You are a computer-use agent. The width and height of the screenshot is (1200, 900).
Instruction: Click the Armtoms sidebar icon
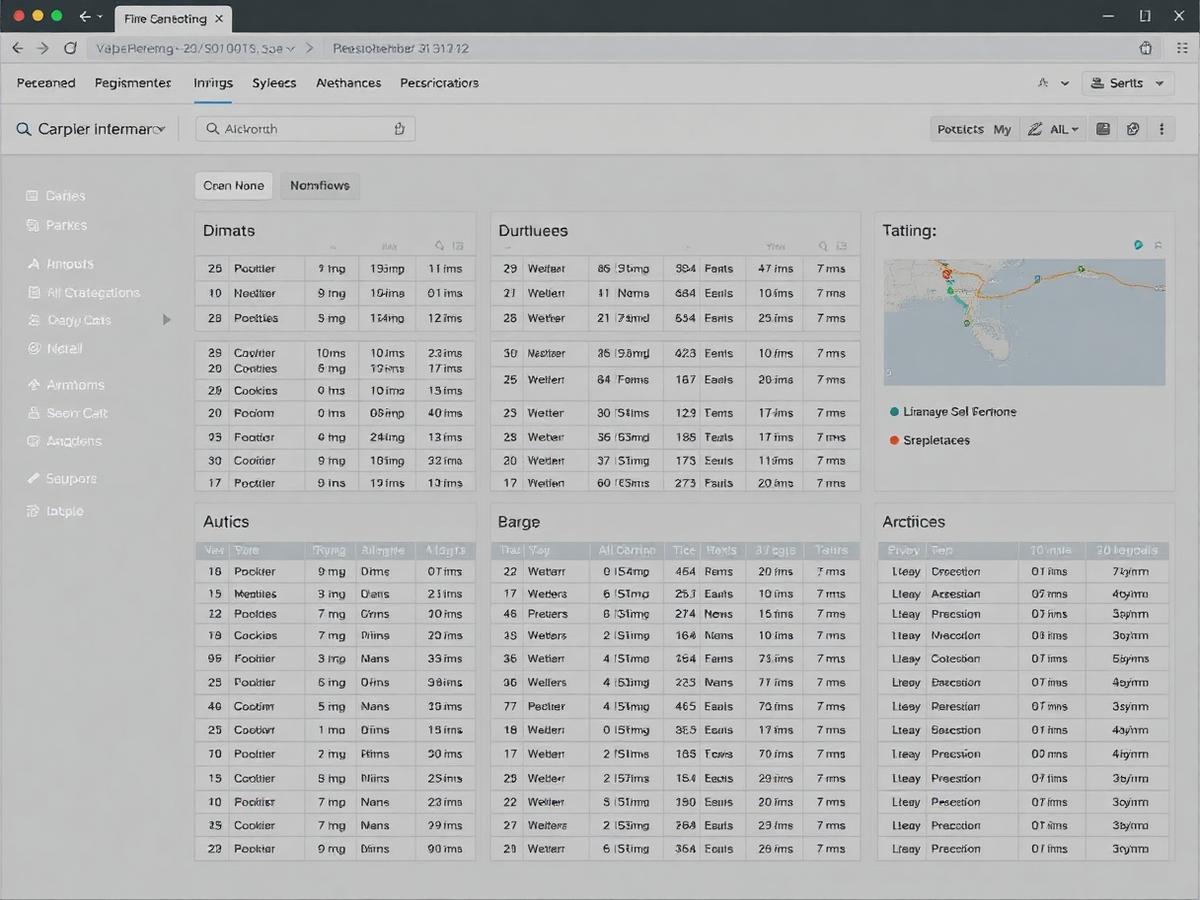tap(32, 385)
